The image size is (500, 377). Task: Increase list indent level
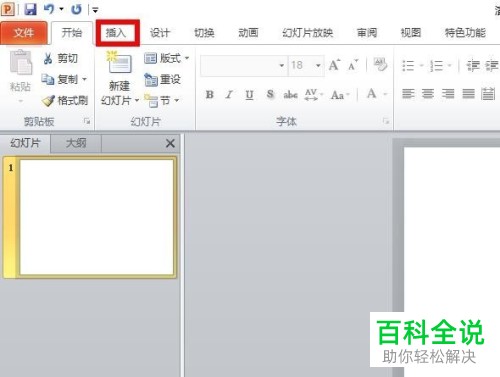tap(492, 65)
